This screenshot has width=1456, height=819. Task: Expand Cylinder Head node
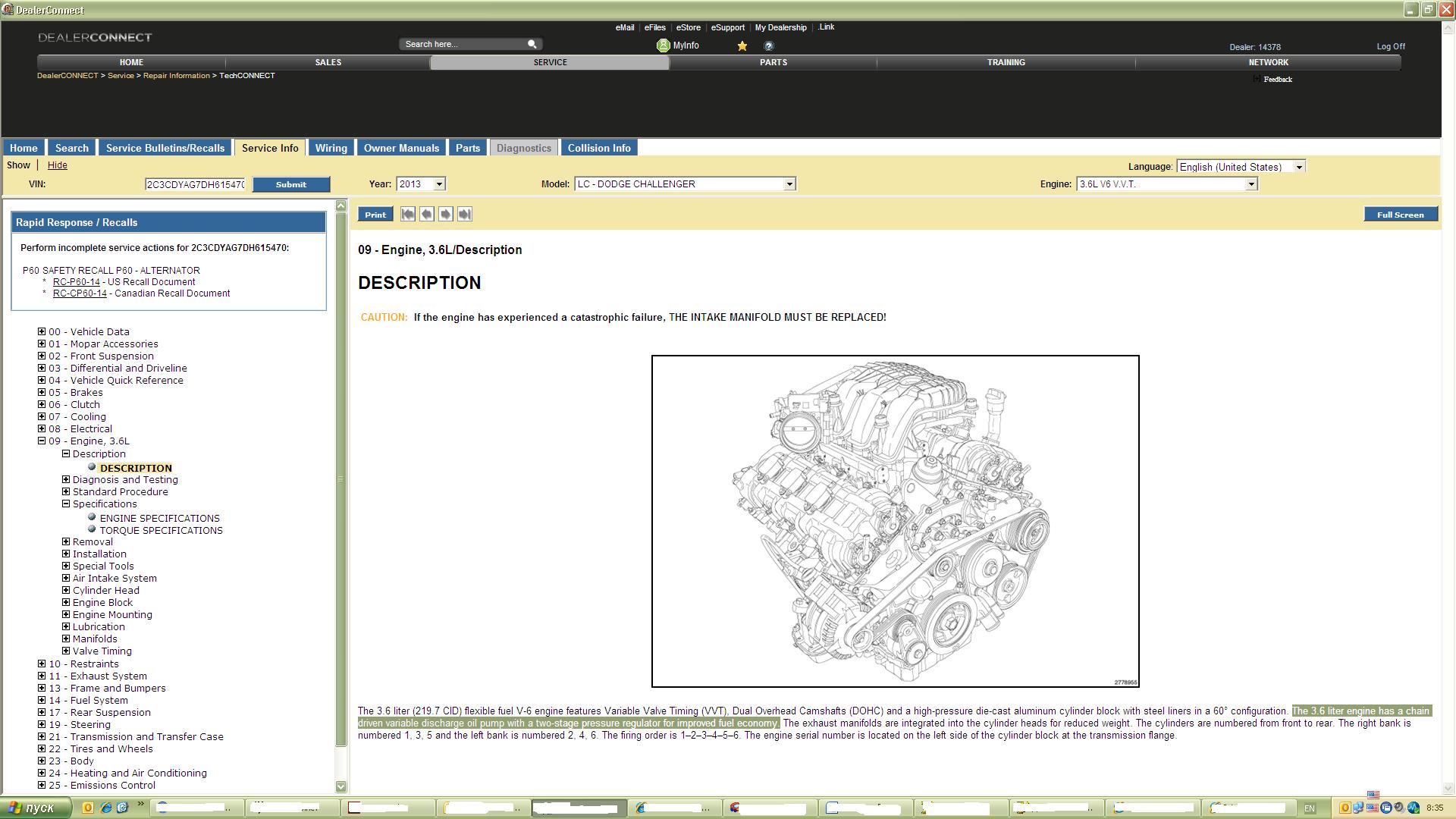click(66, 590)
